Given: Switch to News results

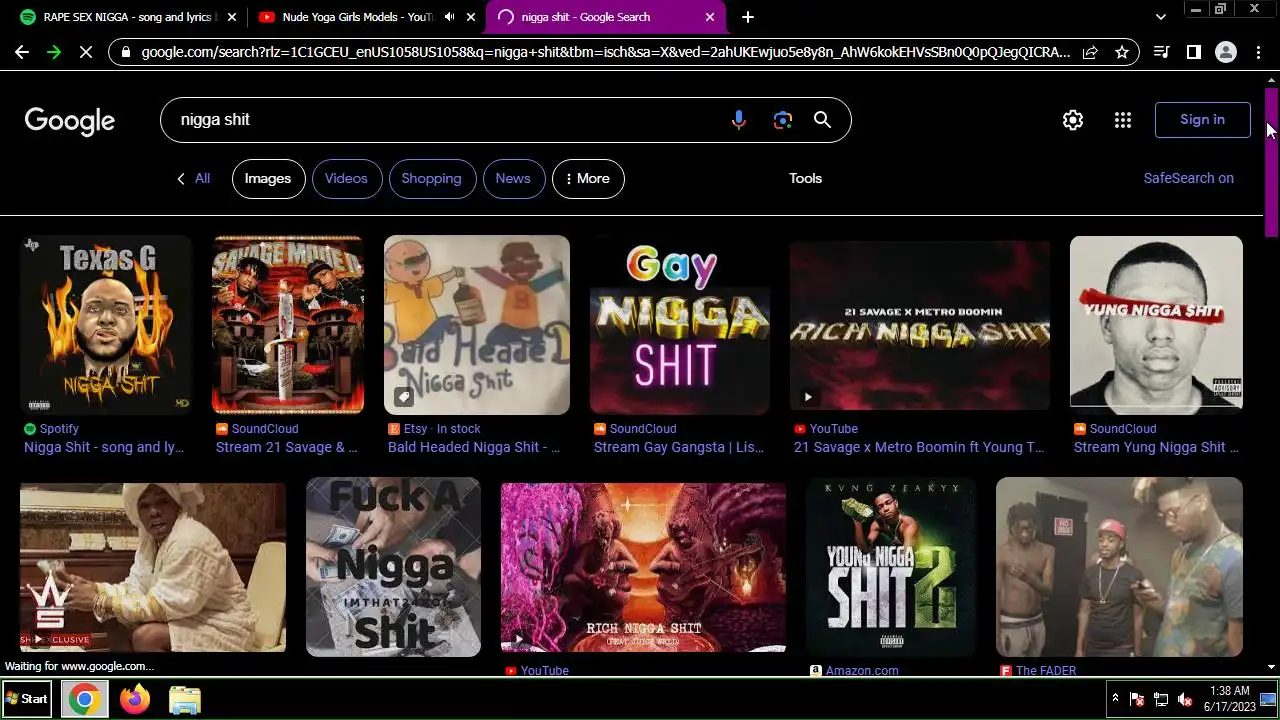Looking at the screenshot, I should [x=513, y=178].
